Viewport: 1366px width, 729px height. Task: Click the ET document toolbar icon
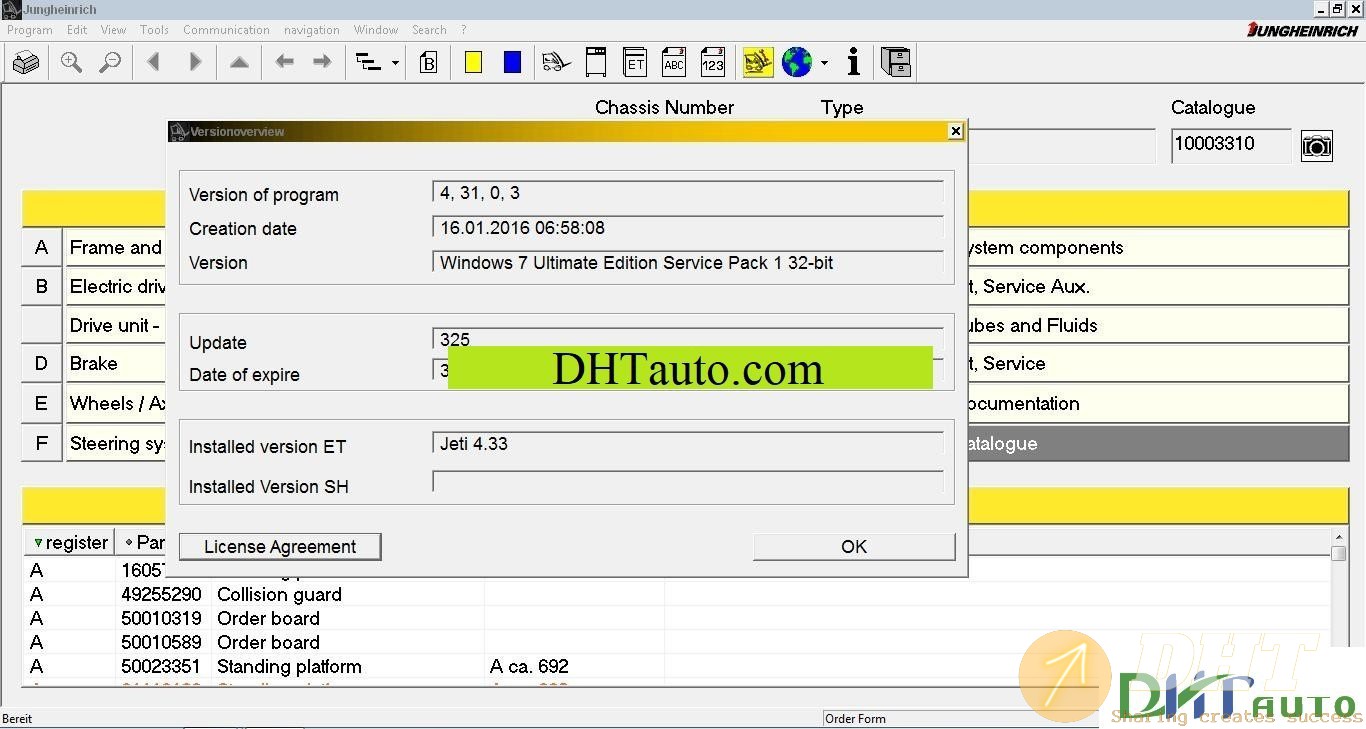(635, 62)
